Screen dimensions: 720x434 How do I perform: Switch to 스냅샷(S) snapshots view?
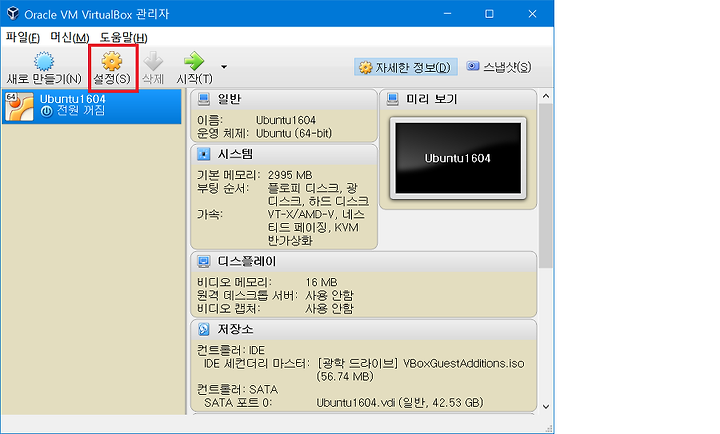[x=499, y=67]
